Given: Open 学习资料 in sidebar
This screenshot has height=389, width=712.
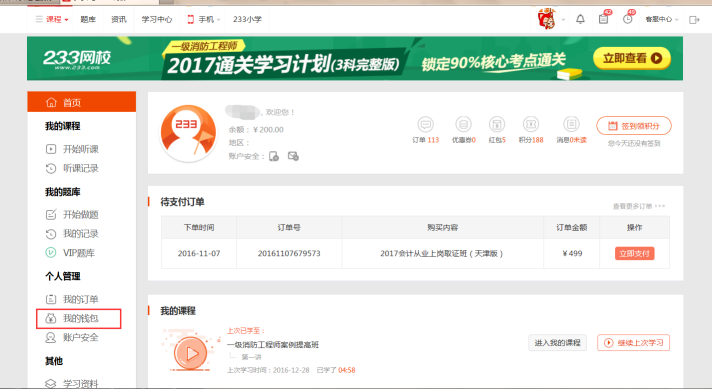Looking at the screenshot, I should point(80,384).
